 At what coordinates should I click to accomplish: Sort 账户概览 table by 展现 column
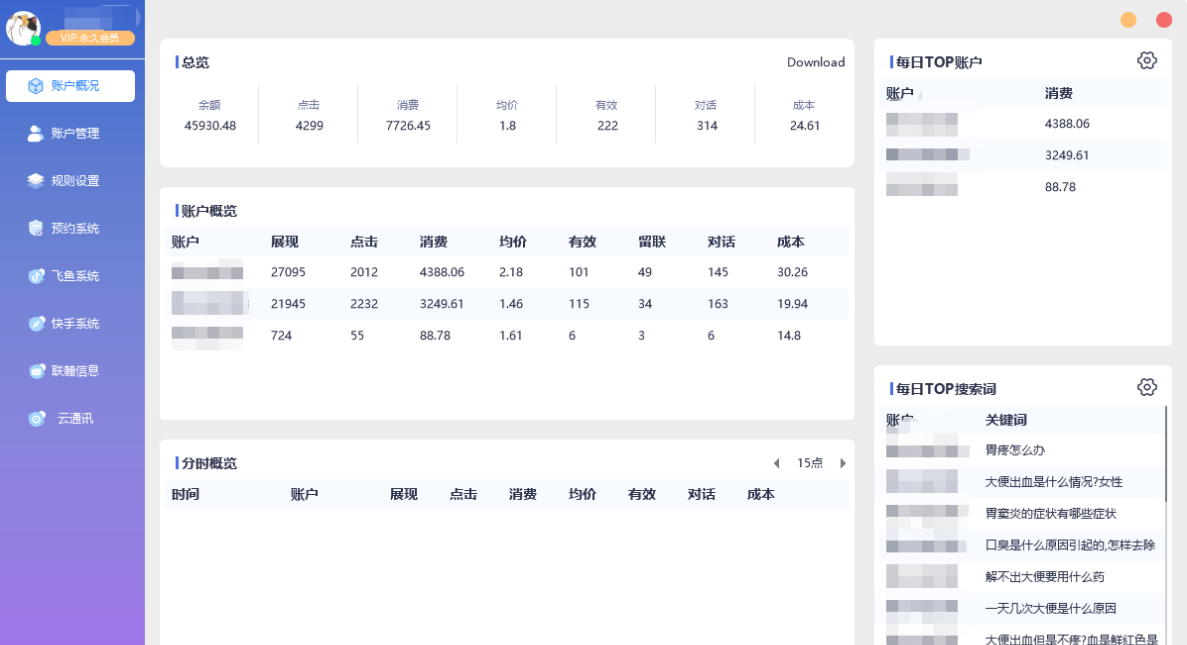coord(284,242)
